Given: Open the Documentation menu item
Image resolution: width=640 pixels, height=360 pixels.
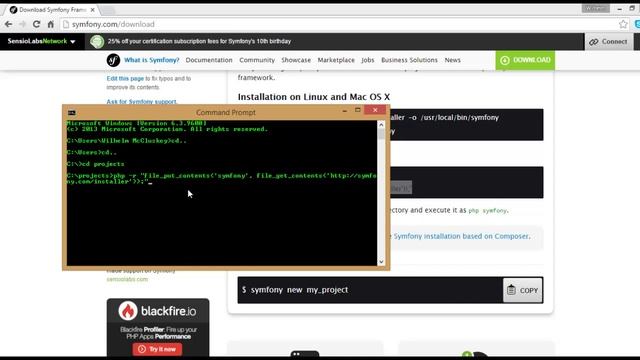Looking at the screenshot, I should click(x=209, y=60).
